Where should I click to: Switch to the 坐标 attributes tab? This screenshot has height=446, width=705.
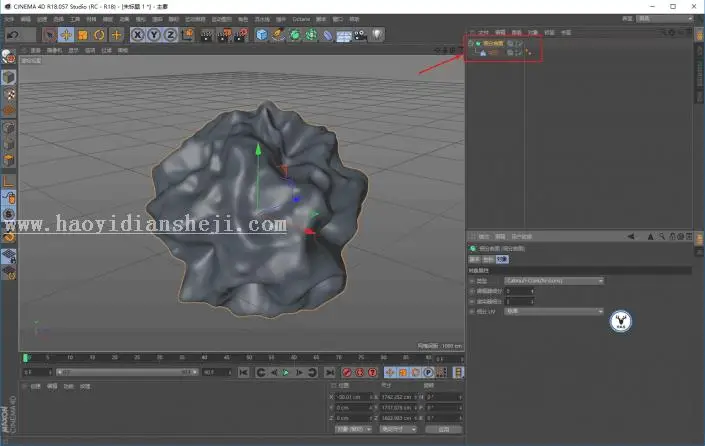pyautogui.click(x=488, y=259)
